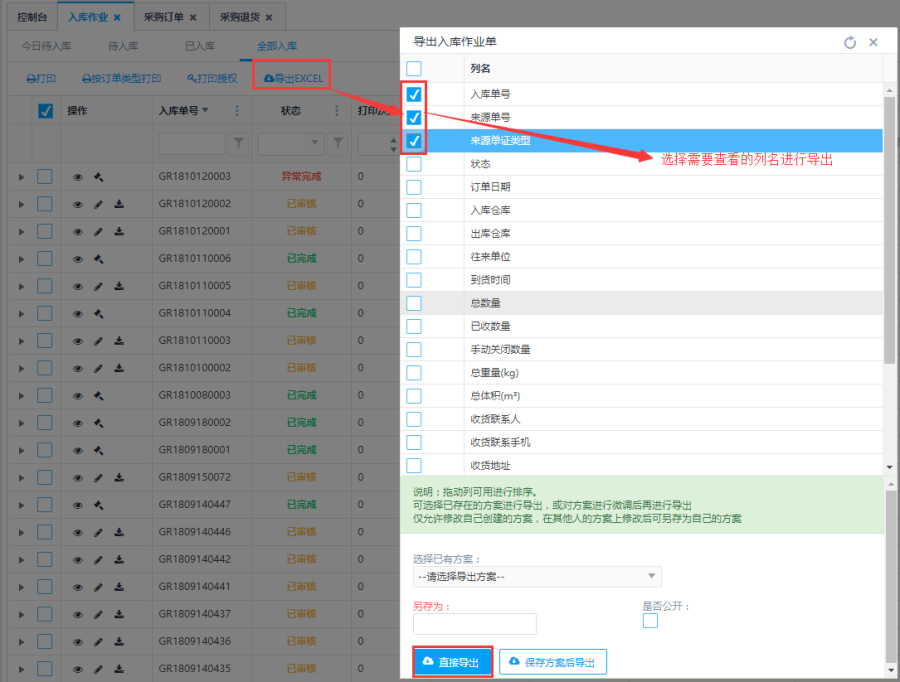The height and width of the screenshot is (682, 900).
Task: Check the 订单日期 column checkbox
Action: coord(414,187)
